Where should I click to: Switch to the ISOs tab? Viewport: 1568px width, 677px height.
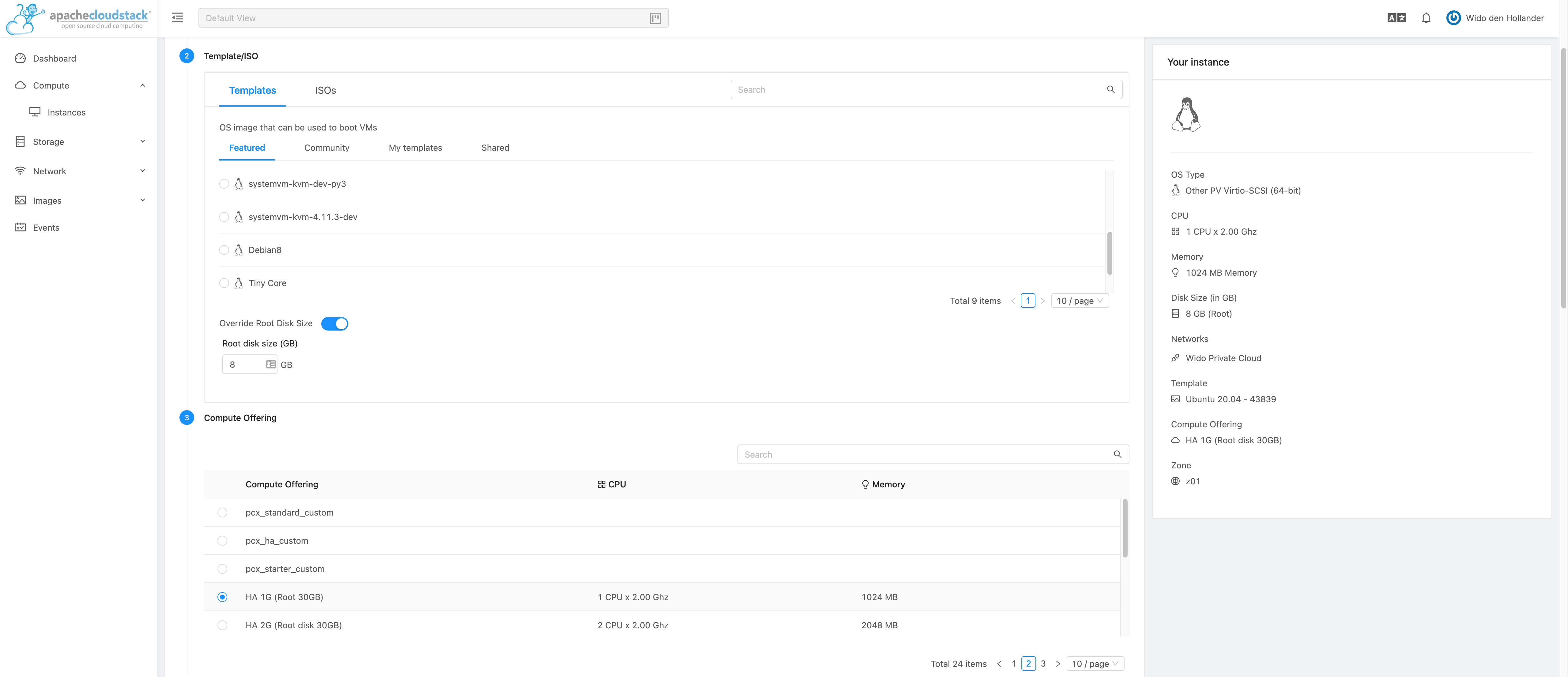pyautogui.click(x=326, y=90)
